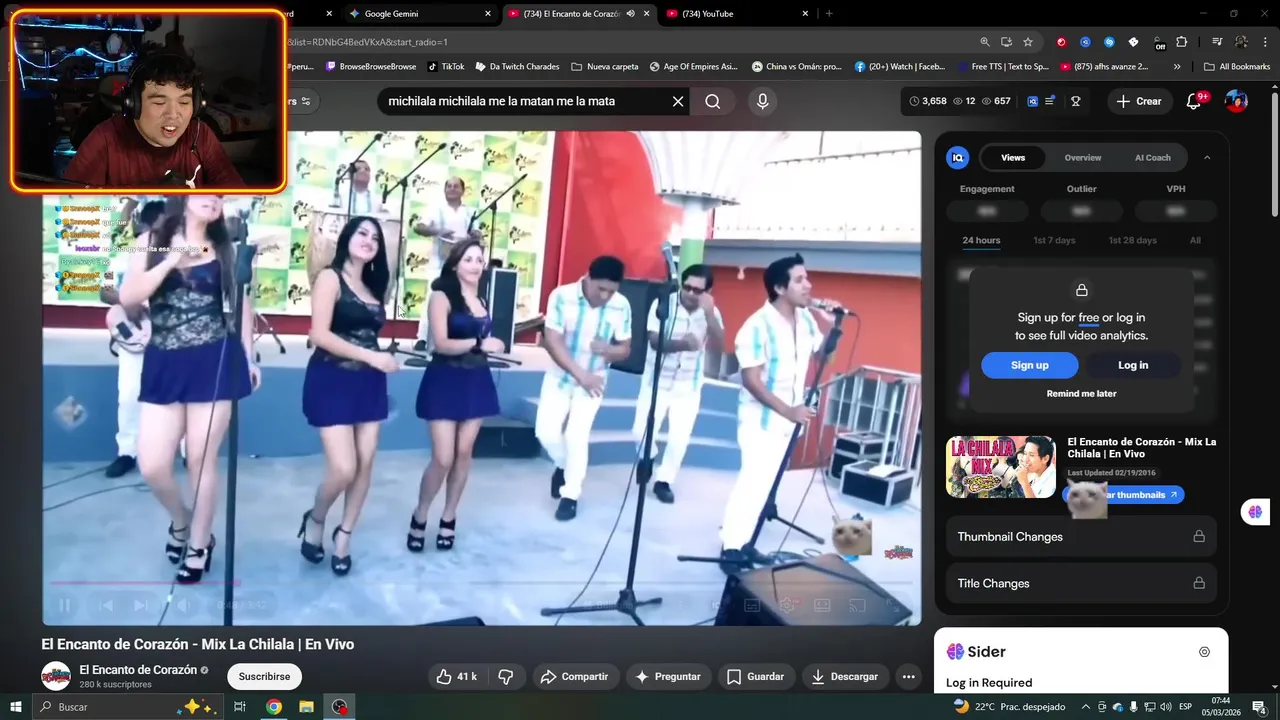Viewport: 1280px width, 720px height.
Task: Save video with Guardar button
Action: coord(755,677)
